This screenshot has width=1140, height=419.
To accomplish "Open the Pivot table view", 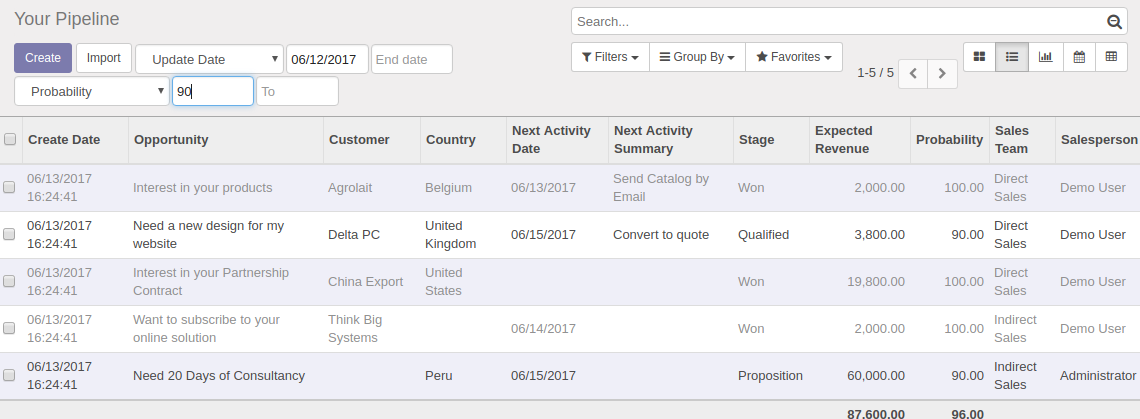I will coord(1111,57).
